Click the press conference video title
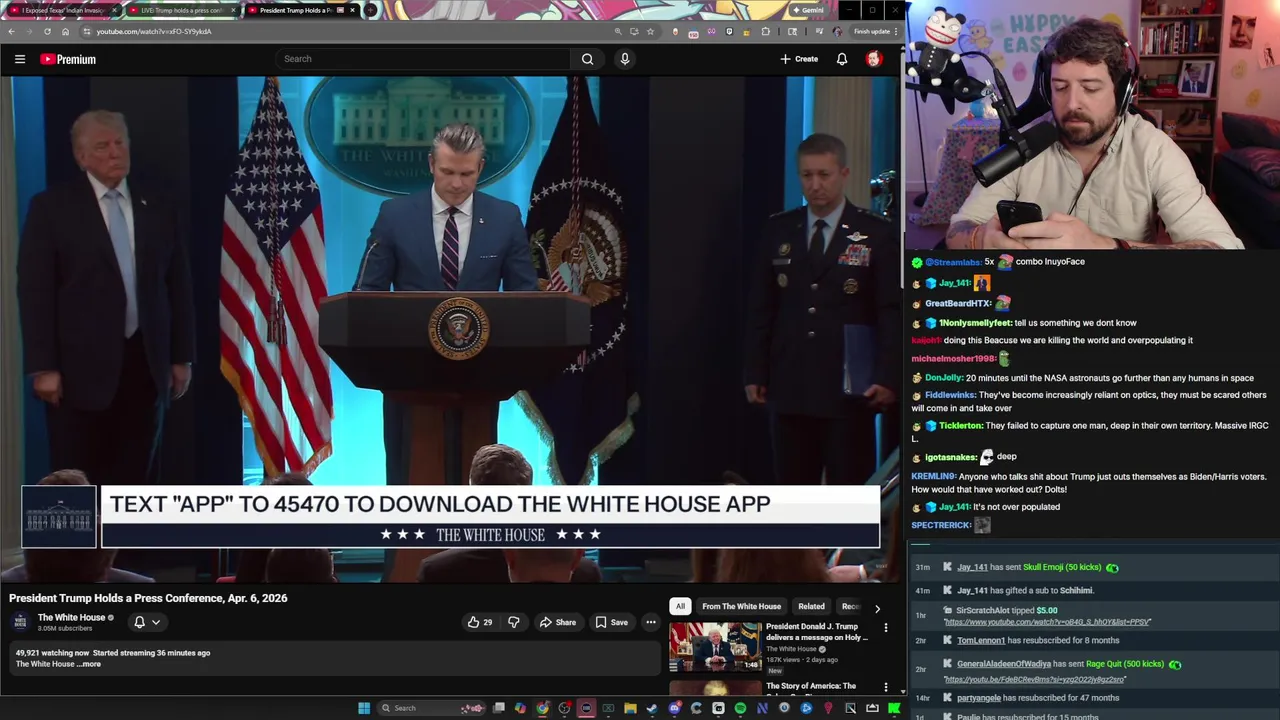 (x=148, y=598)
